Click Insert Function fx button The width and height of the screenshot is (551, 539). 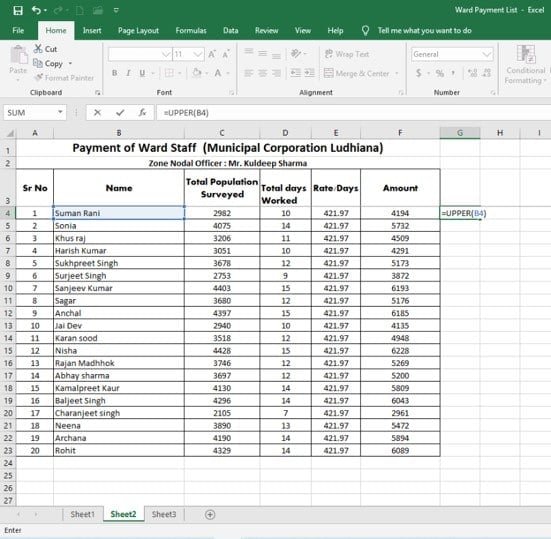[142, 112]
